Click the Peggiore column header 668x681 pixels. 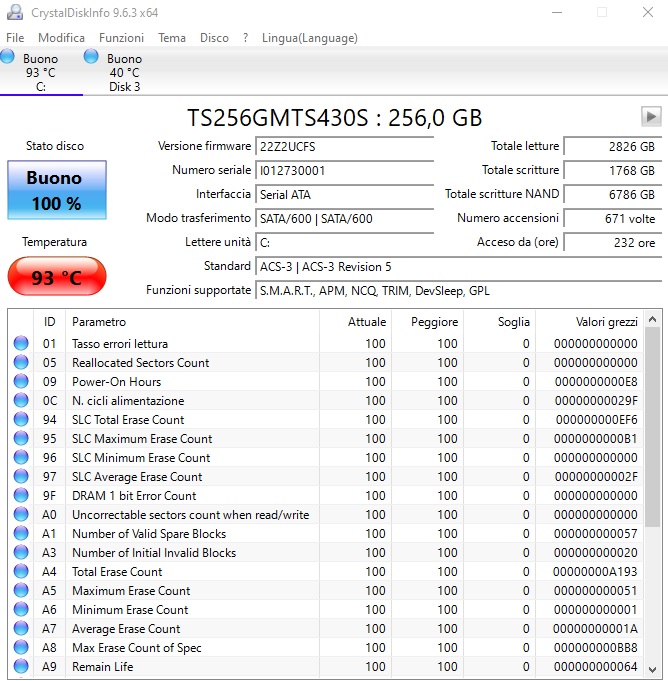pos(427,322)
